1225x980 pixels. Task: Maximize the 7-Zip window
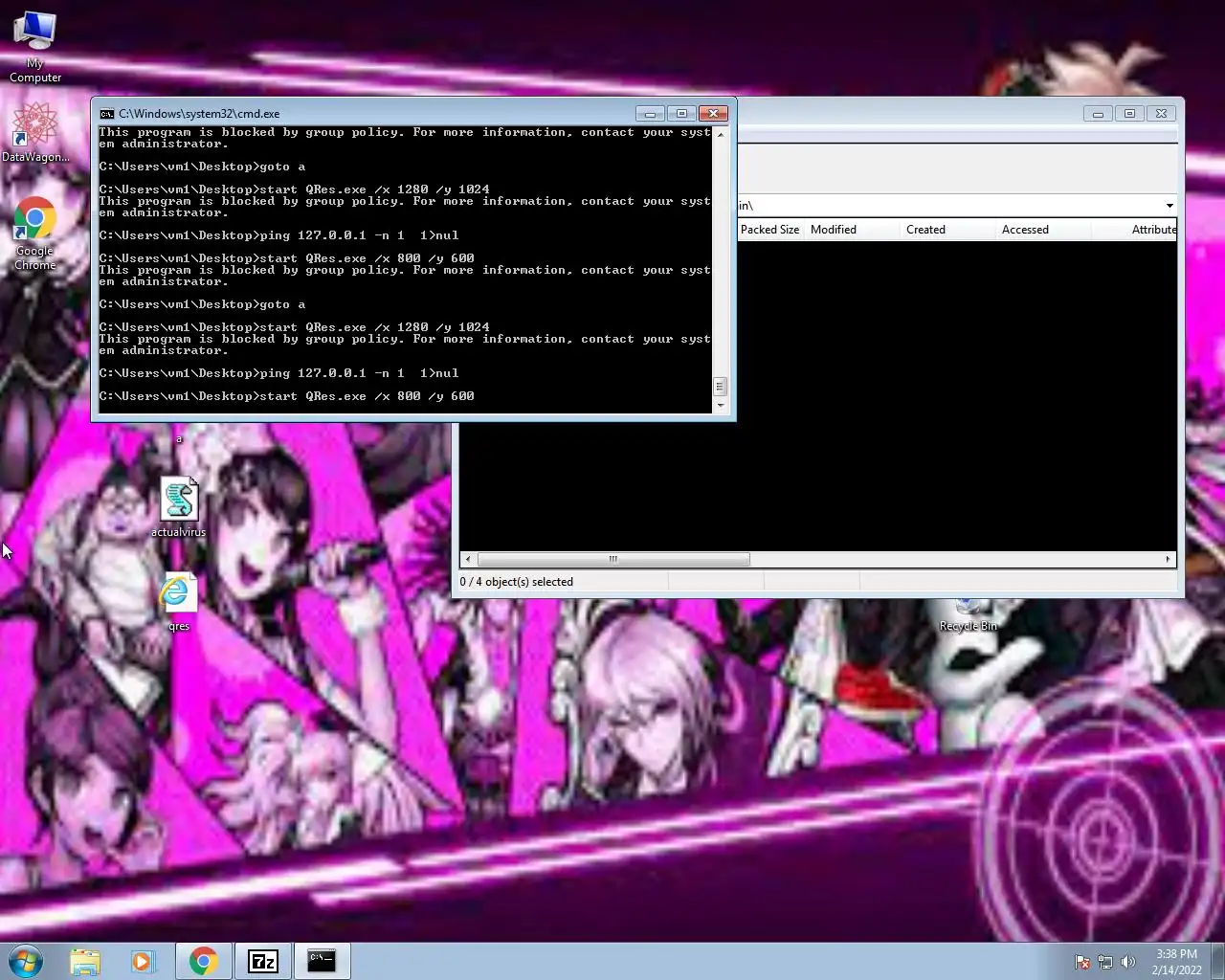pos(1129,113)
